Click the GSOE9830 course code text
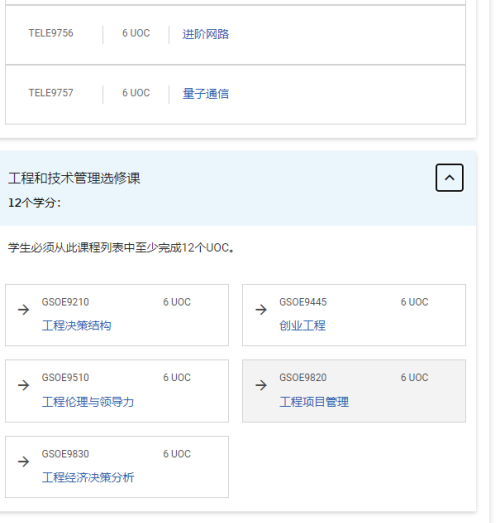This screenshot has width=500, height=523. pos(65,454)
